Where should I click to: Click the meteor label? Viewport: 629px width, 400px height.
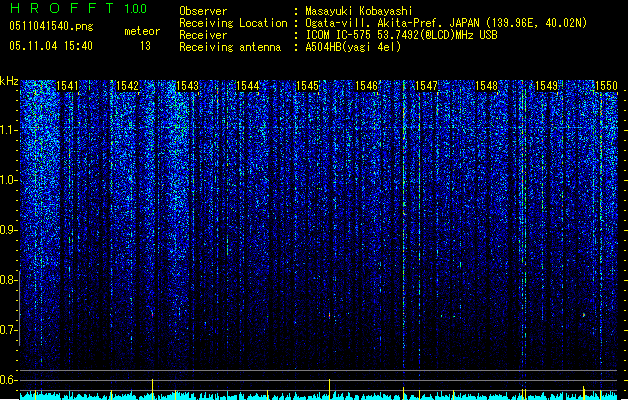click(x=142, y=31)
